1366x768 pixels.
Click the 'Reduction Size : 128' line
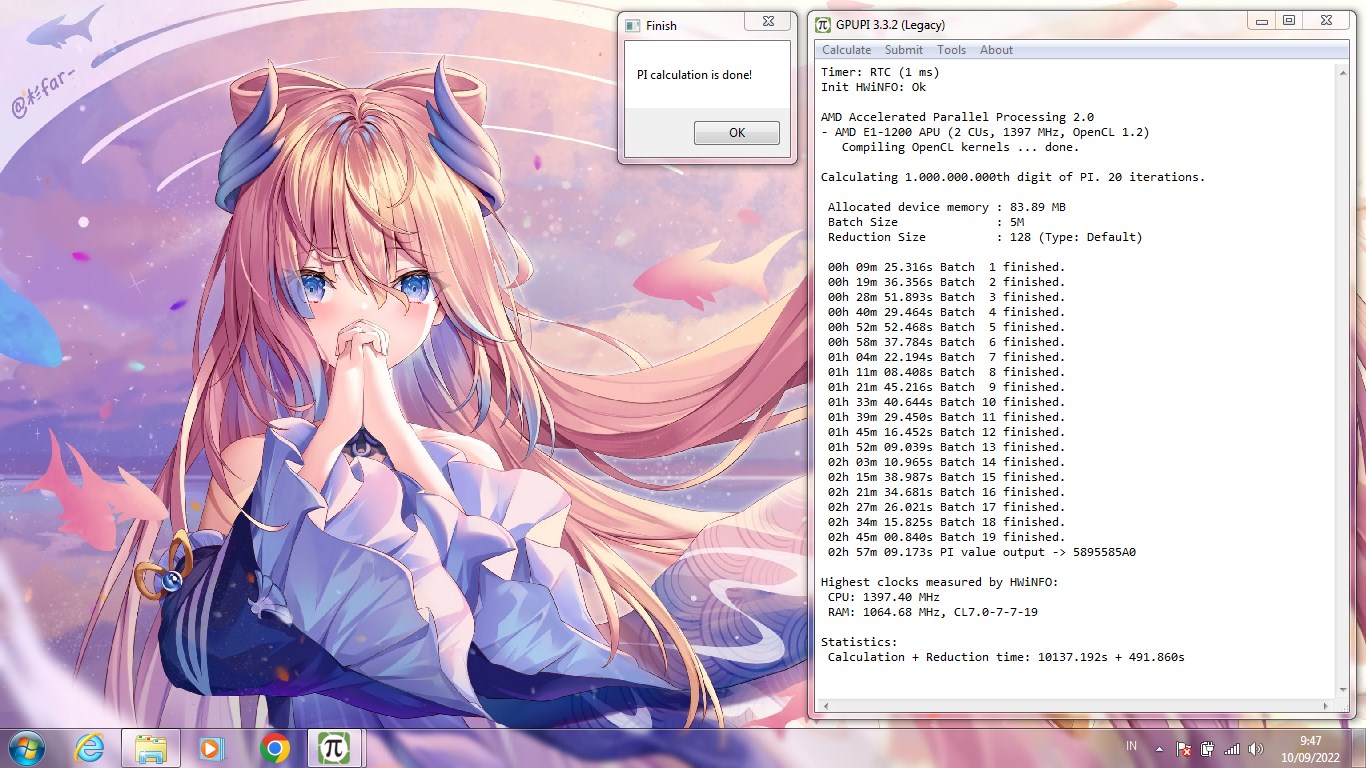[x=984, y=237]
